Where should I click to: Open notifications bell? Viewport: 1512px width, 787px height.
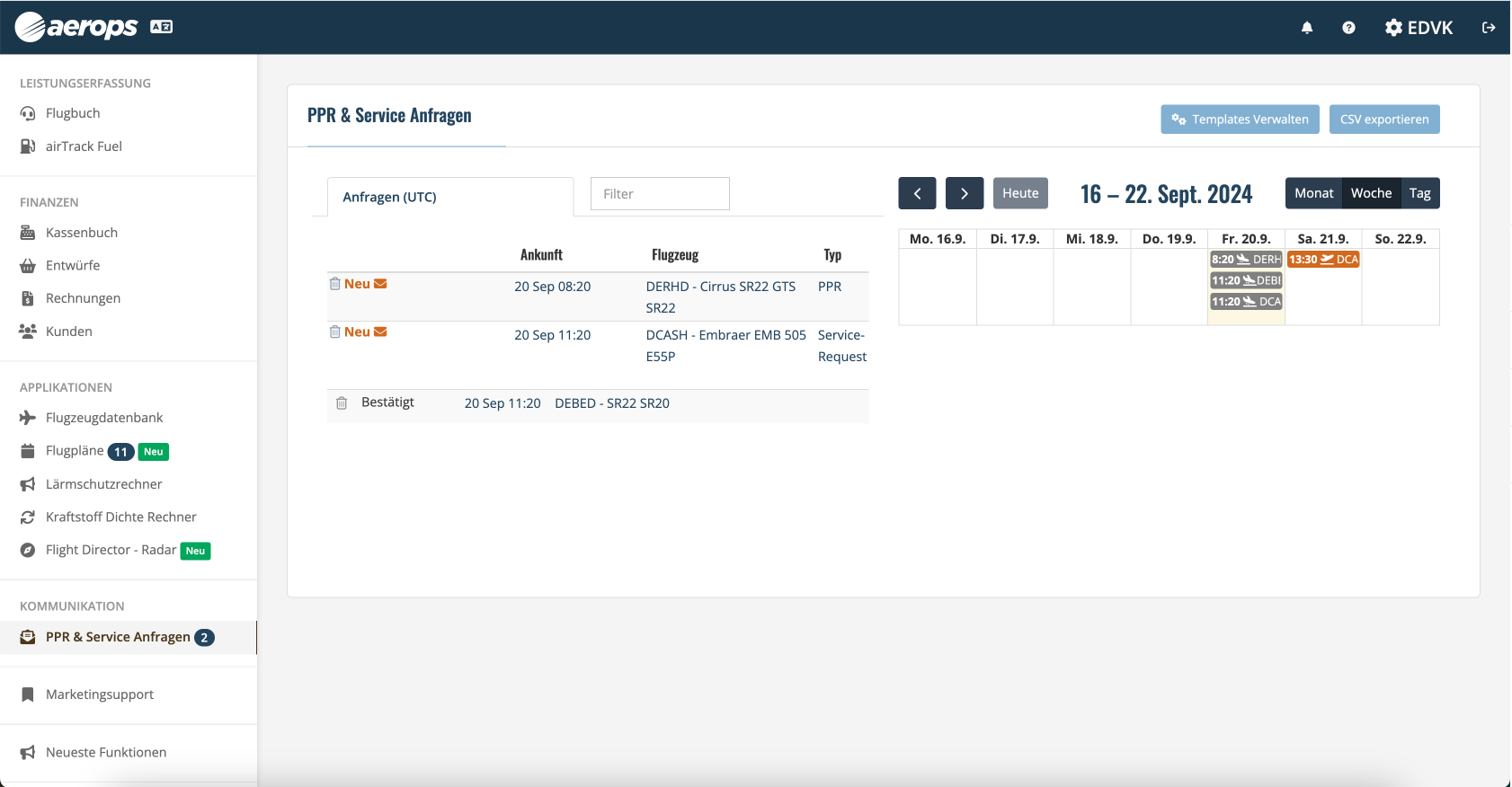tap(1307, 28)
